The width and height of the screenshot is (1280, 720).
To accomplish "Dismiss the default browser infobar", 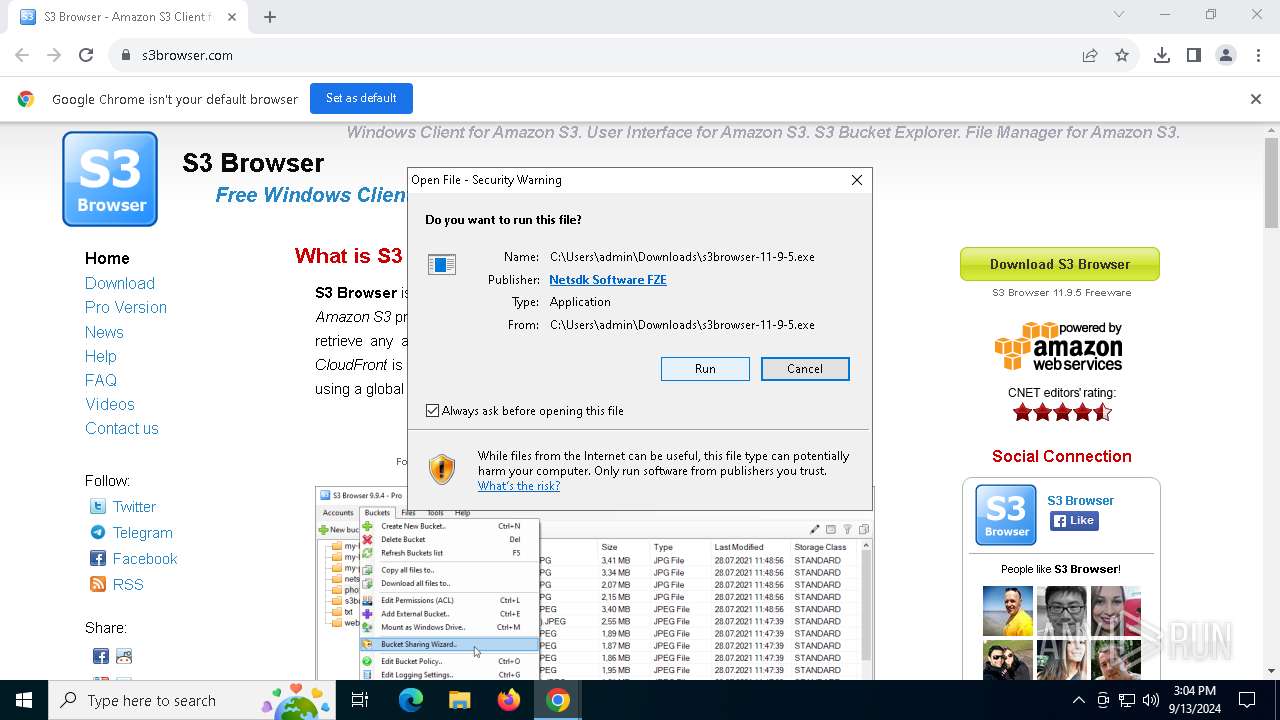I will [1256, 99].
